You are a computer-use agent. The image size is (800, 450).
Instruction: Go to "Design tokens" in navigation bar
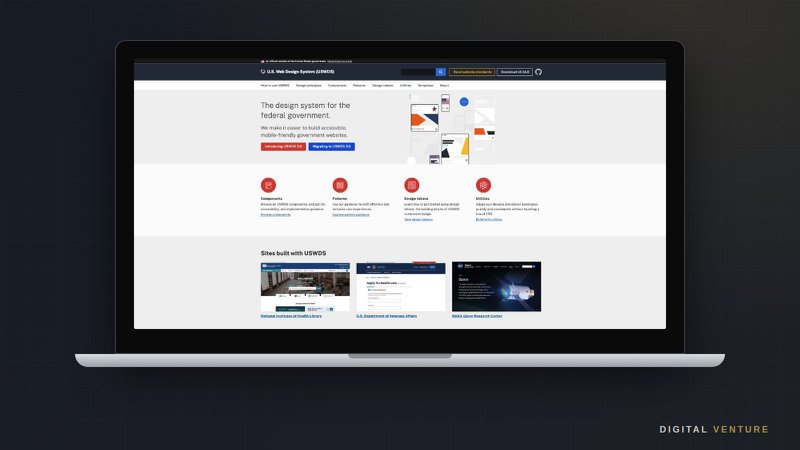383,85
